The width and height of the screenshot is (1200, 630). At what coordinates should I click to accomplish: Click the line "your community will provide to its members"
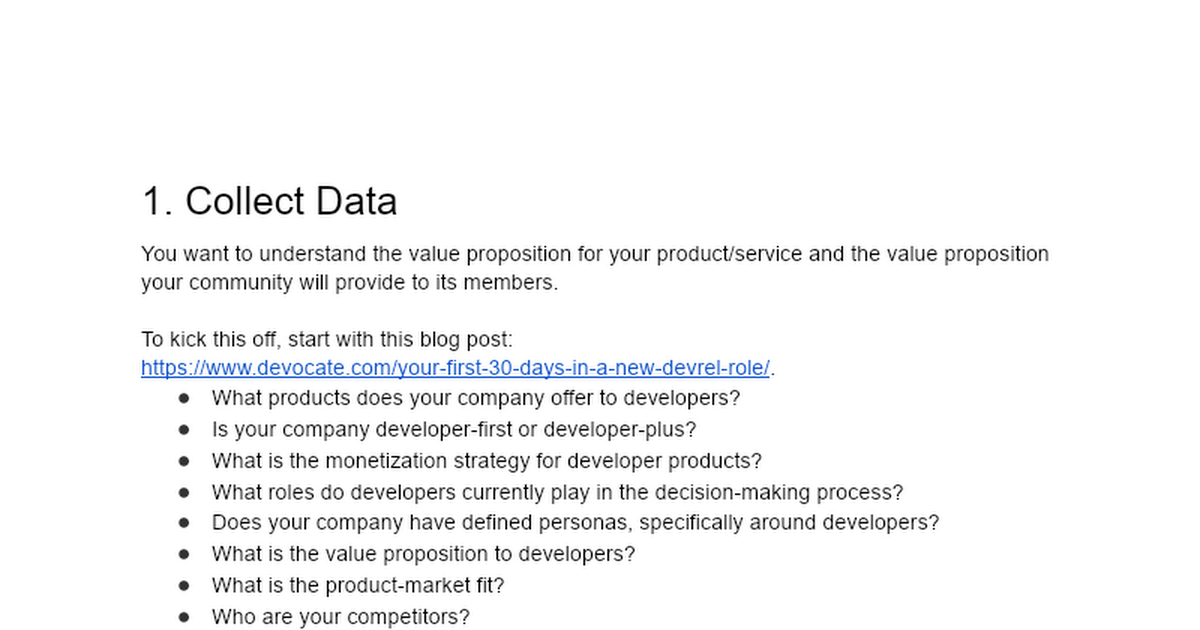tap(349, 282)
